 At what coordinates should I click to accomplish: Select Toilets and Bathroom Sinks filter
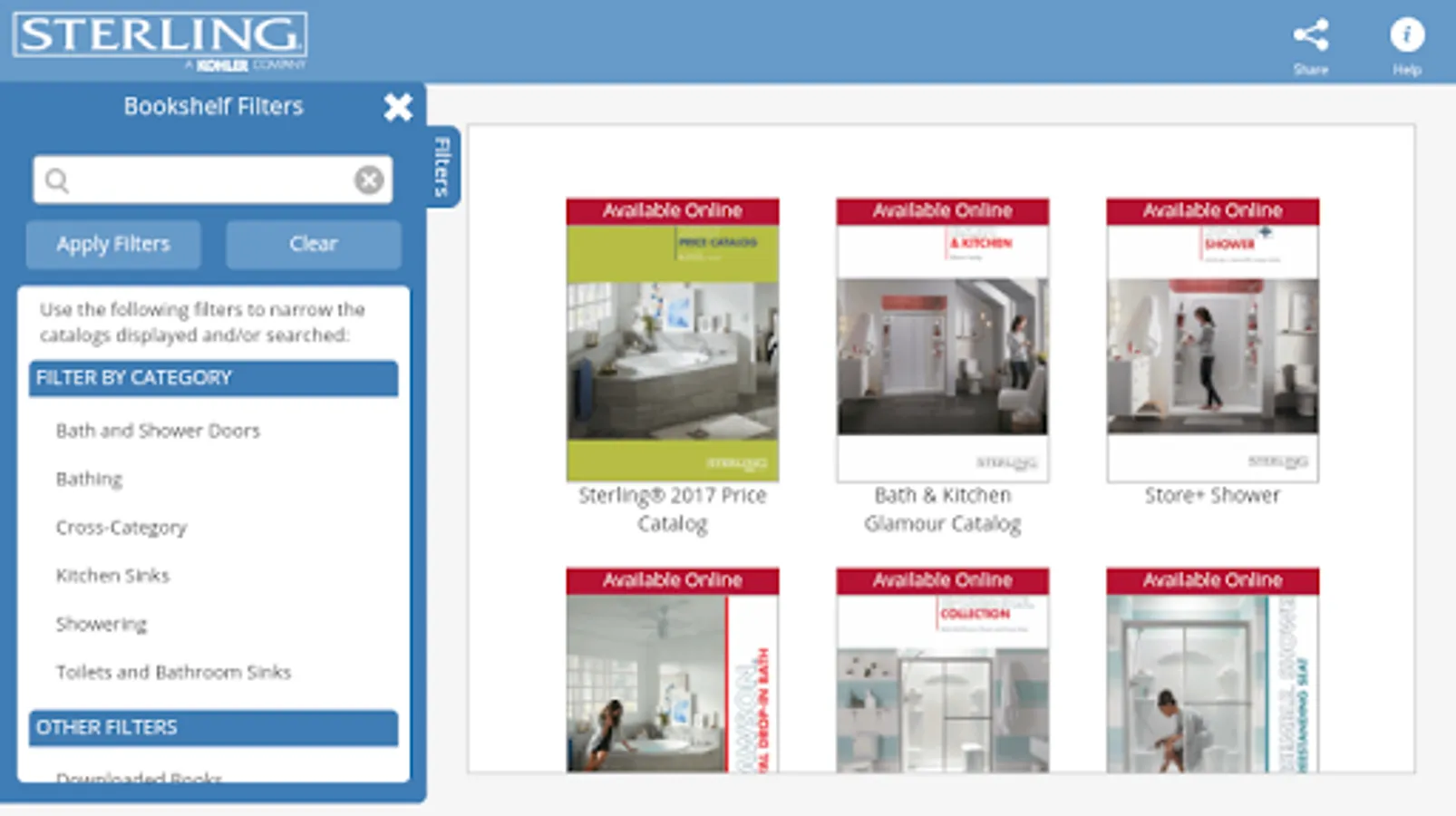[173, 672]
